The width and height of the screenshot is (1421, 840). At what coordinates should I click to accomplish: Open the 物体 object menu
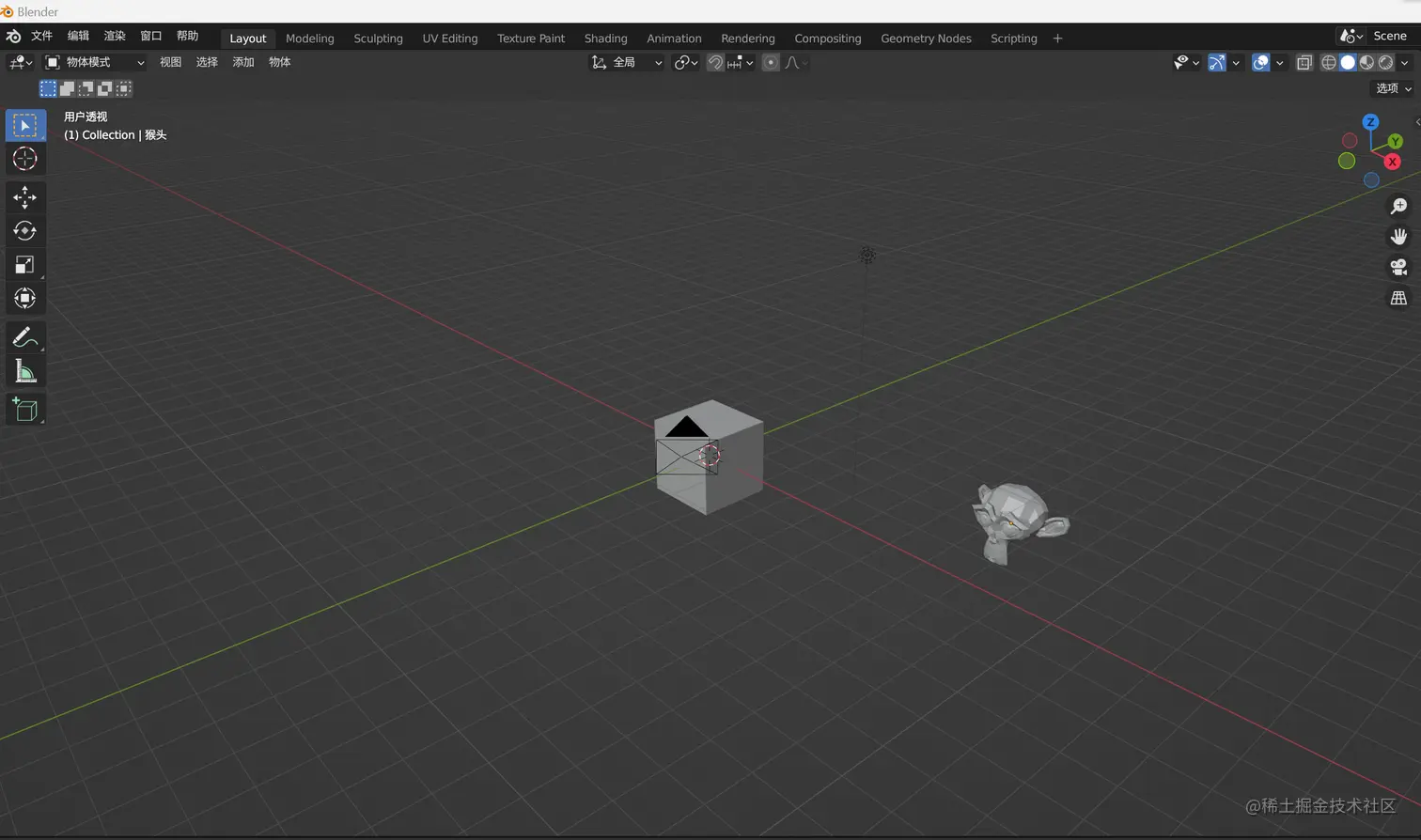[x=279, y=63]
